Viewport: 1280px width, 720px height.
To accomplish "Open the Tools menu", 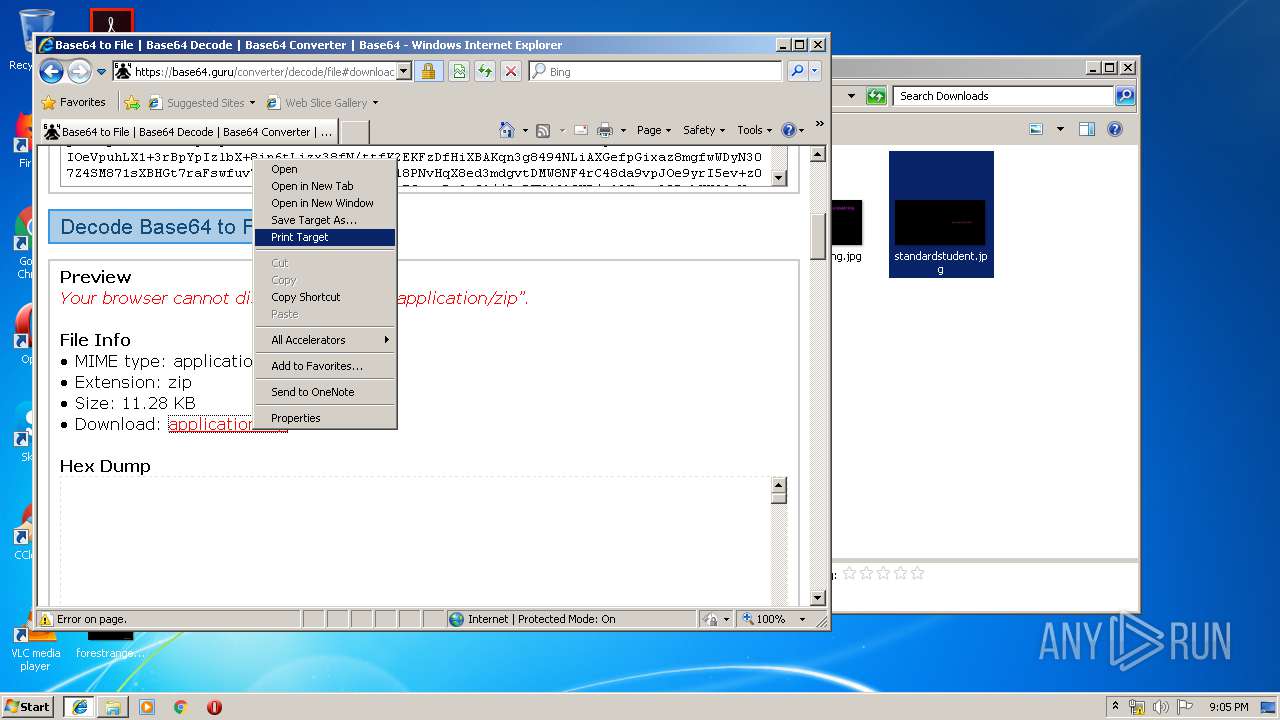I will [x=755, y=130].
